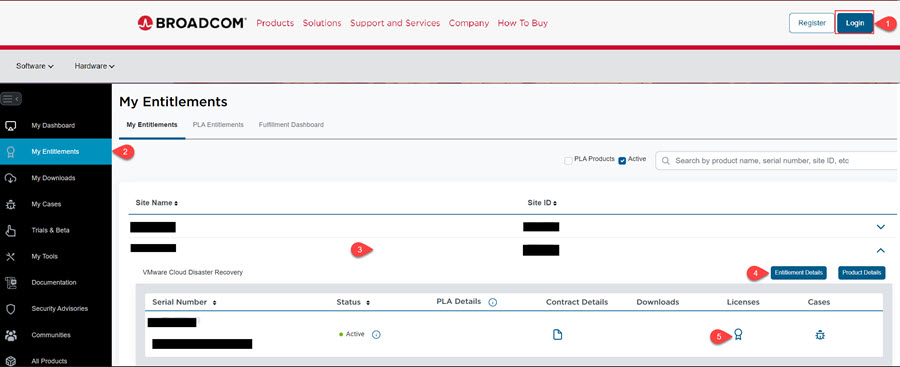
Task: Toggle the PLA Products checkbox
Action: [568, 161]
